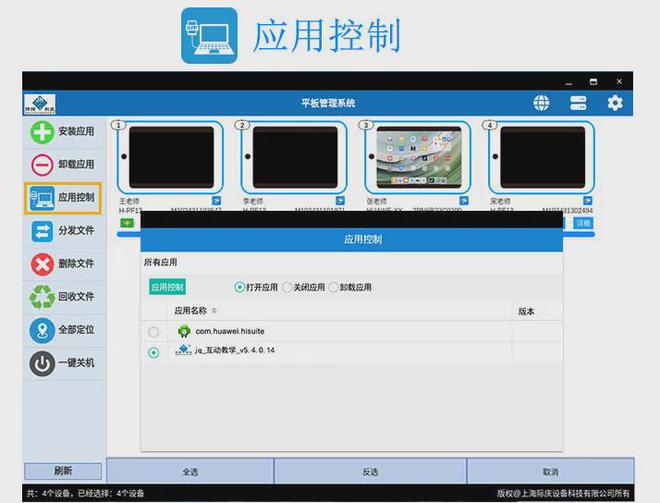Click the 全选 select-all button
Image resolution: width=660 pixels, height=503 pixels.
[190, 471]
